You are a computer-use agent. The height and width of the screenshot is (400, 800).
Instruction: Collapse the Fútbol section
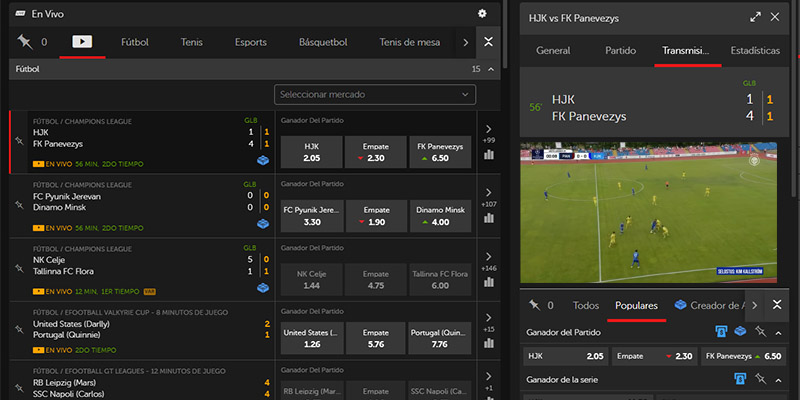coord(491,69)
